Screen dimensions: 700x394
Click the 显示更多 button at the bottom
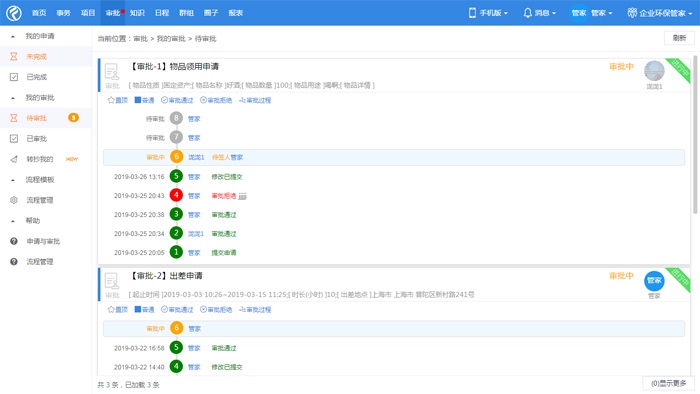point(668,383)
